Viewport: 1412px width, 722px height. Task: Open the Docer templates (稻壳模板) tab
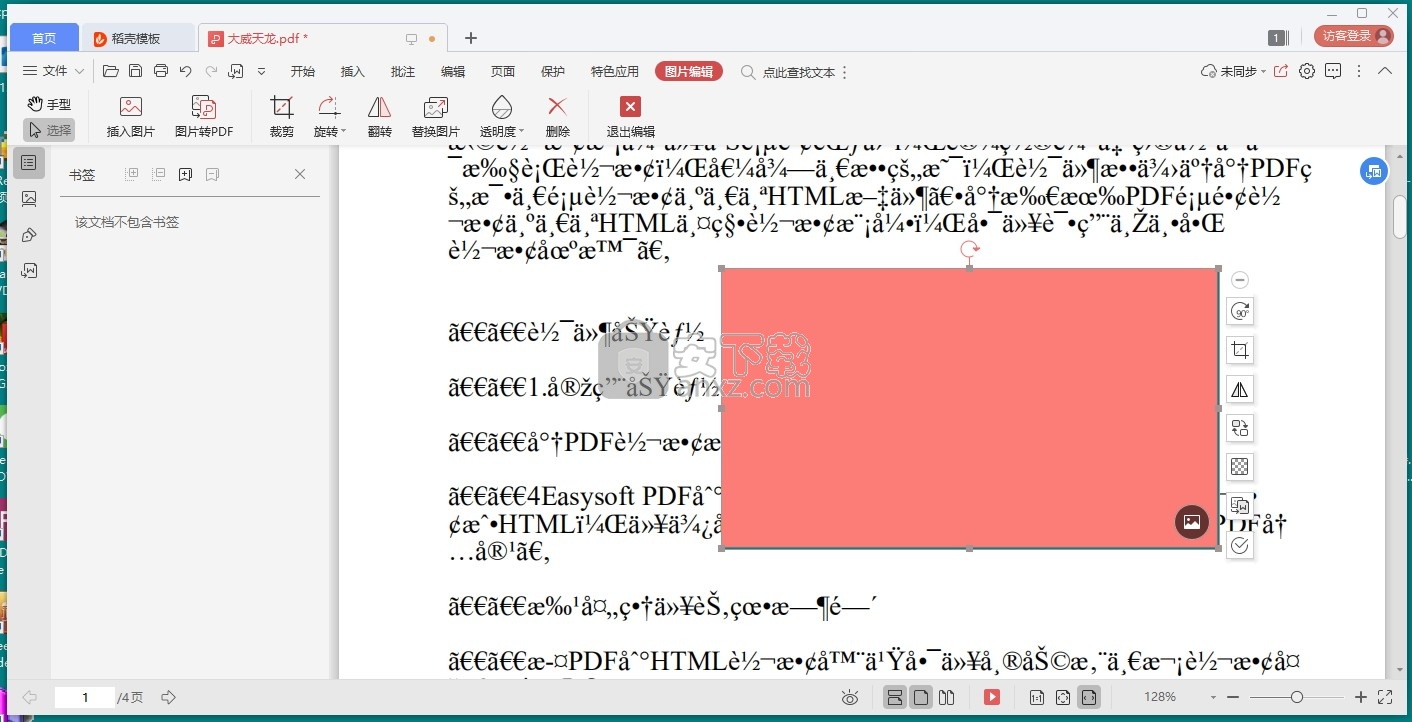[137, 38]
